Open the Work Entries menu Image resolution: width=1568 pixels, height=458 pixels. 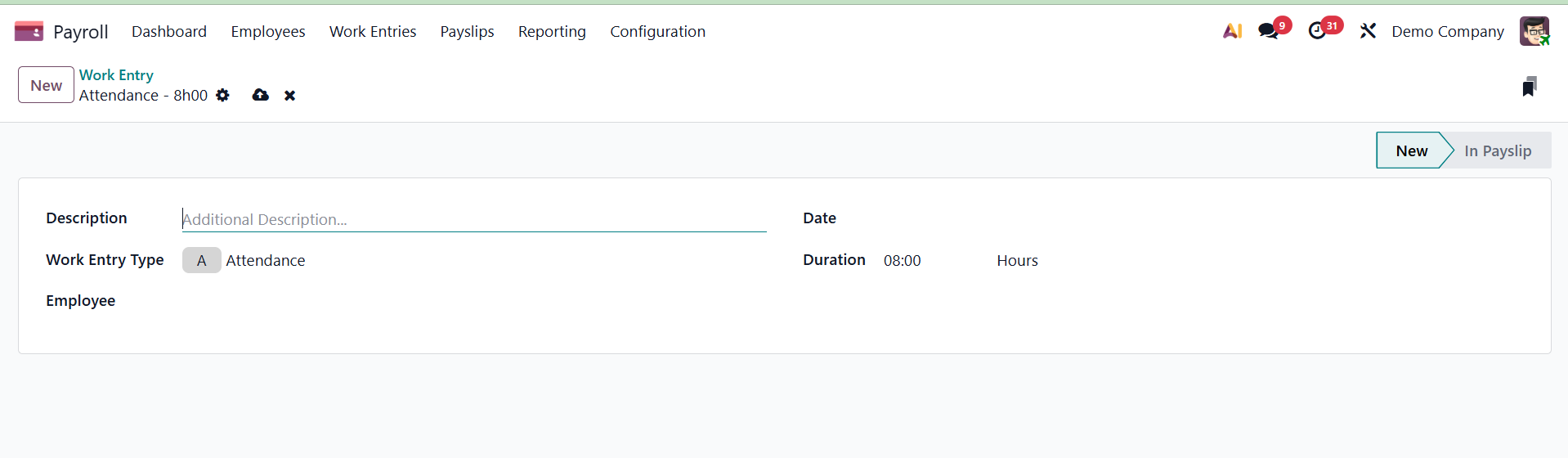373,32
